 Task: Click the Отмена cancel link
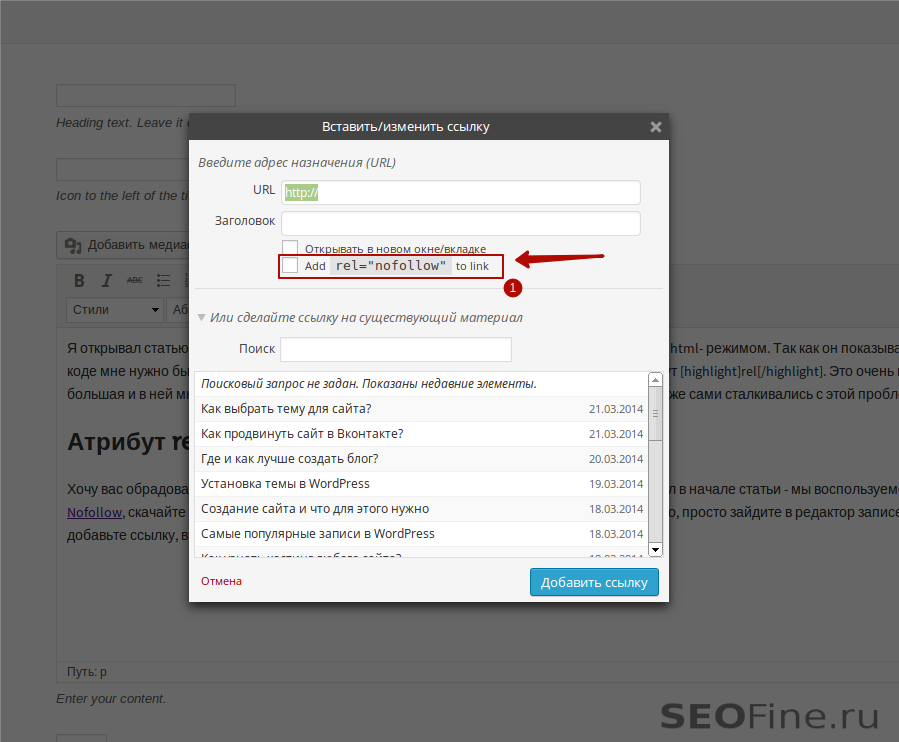click(x=221, y=581)
